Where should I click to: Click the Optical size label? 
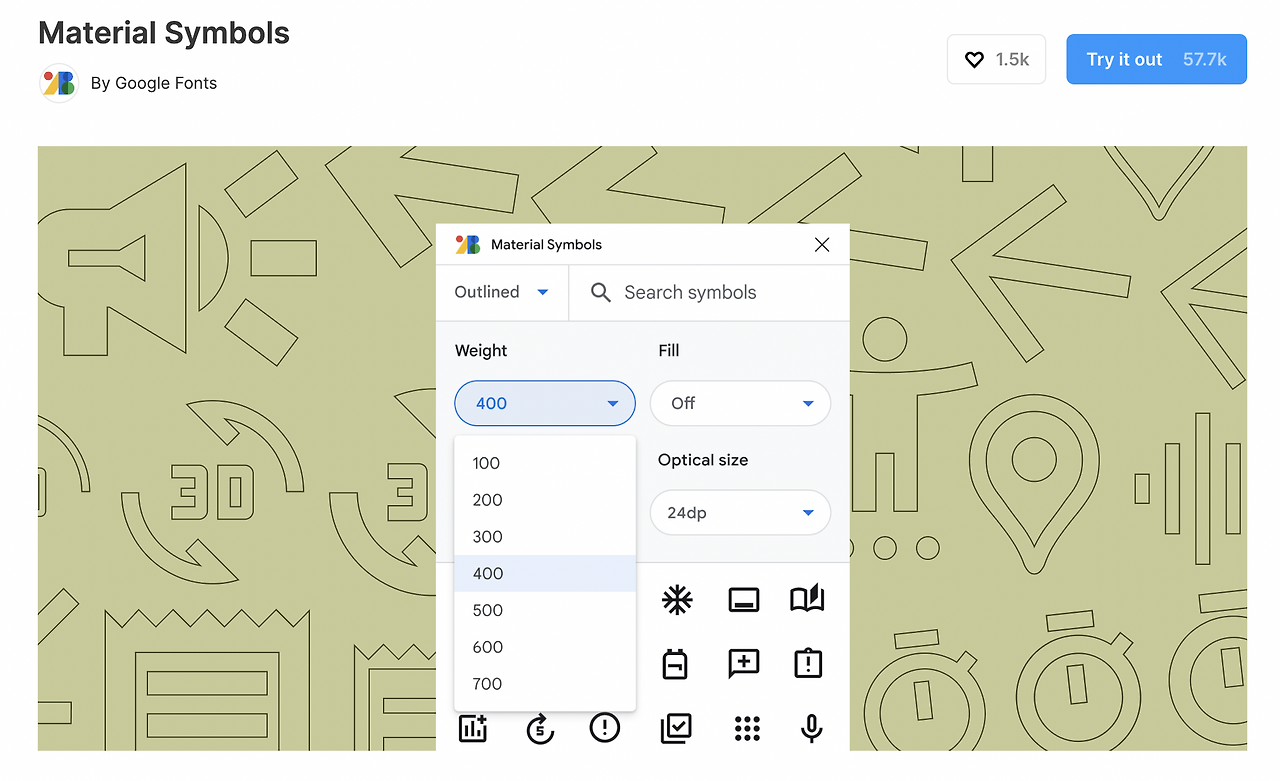coord(703,460)
